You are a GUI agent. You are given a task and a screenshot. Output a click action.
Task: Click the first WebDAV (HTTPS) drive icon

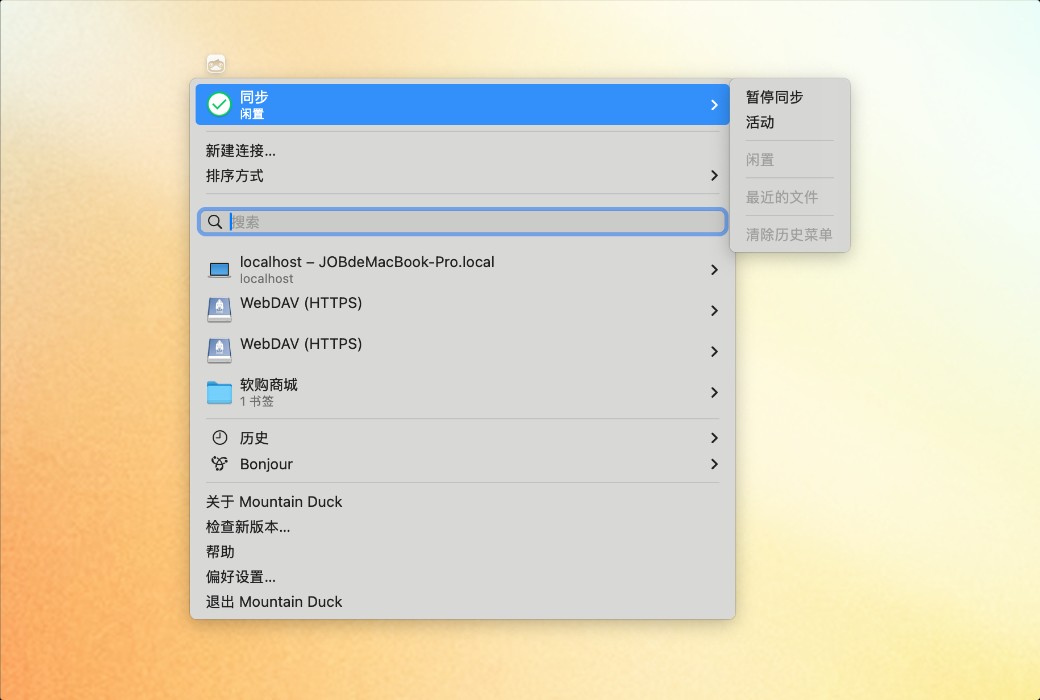[219, 310]
